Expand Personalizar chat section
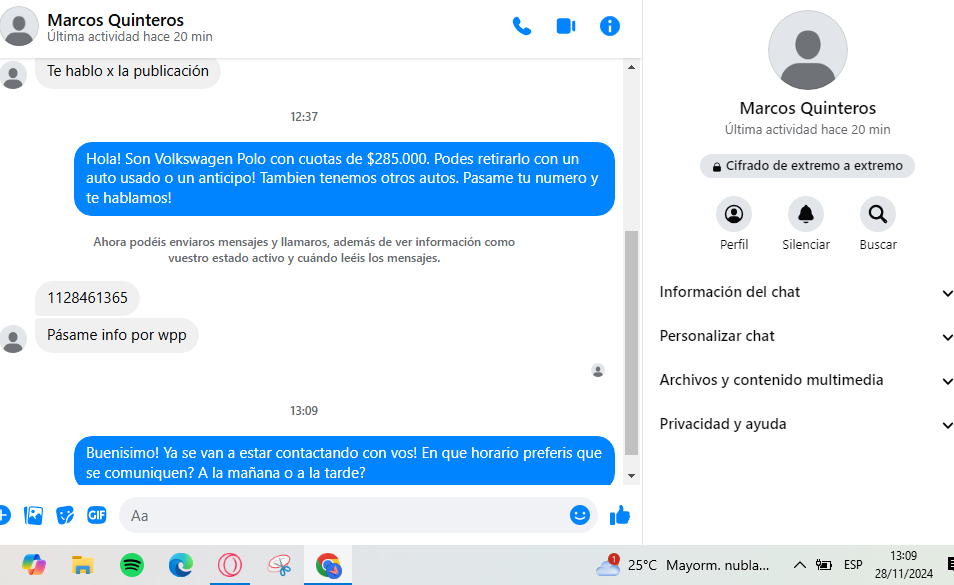The width and height of the screenshot is (954, 585). point(806,336)
